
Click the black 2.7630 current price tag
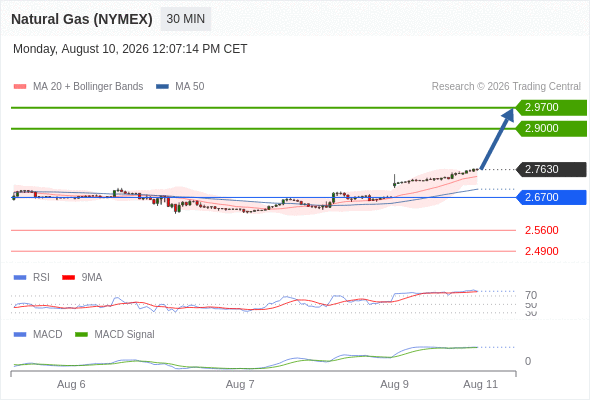click(x=551, y=169)
